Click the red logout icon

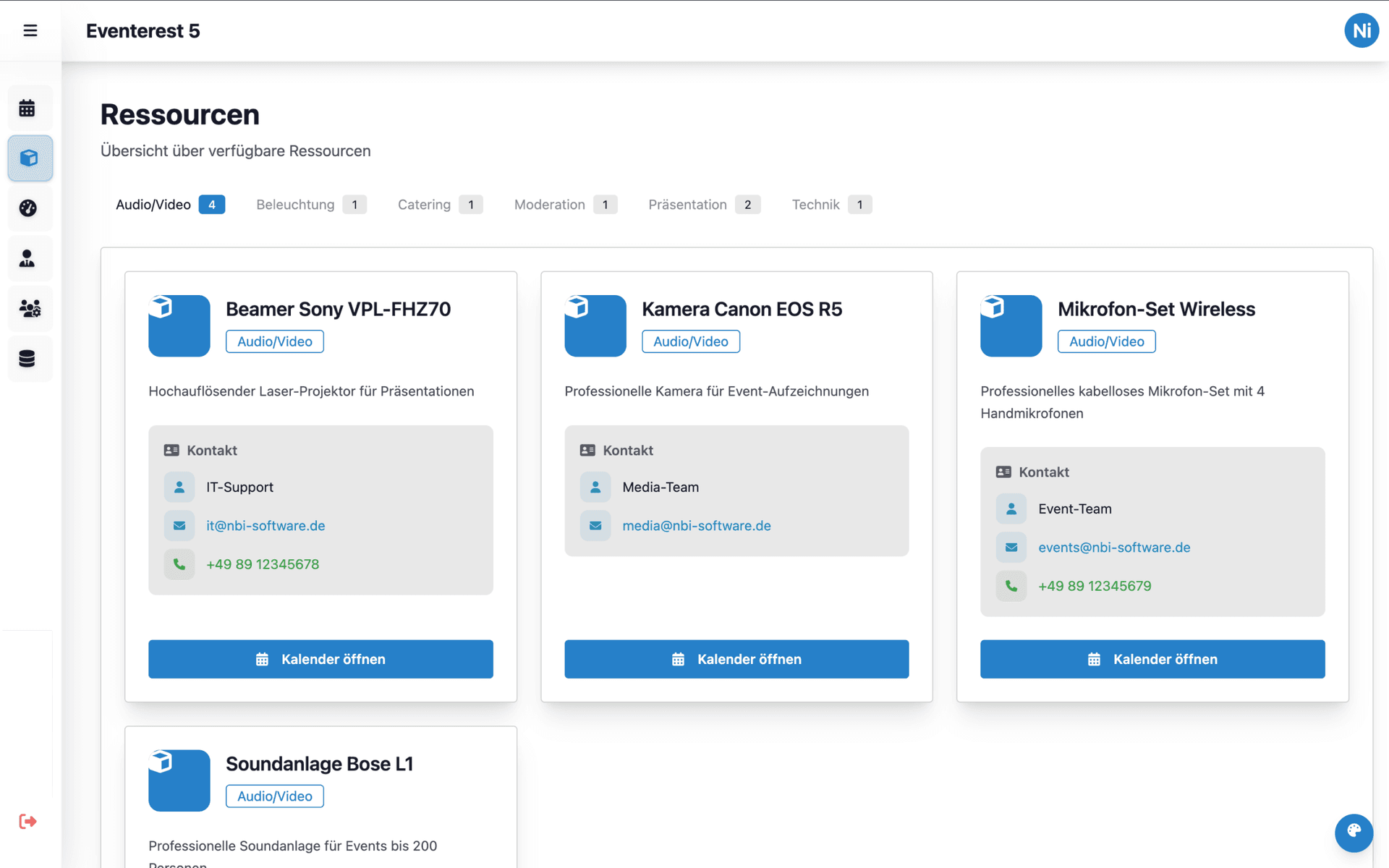(27, 821)
